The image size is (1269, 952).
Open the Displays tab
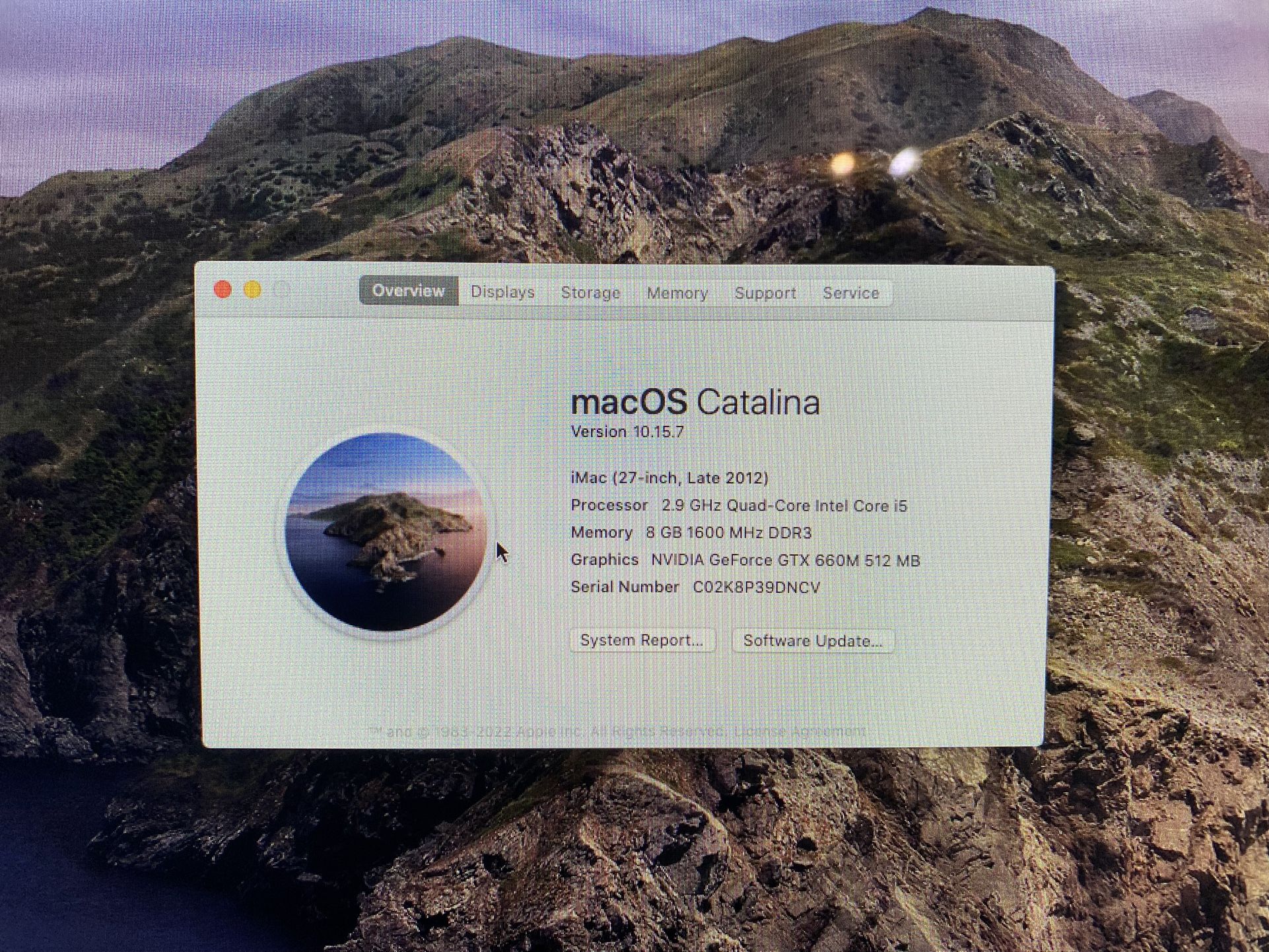coord(502,292)
